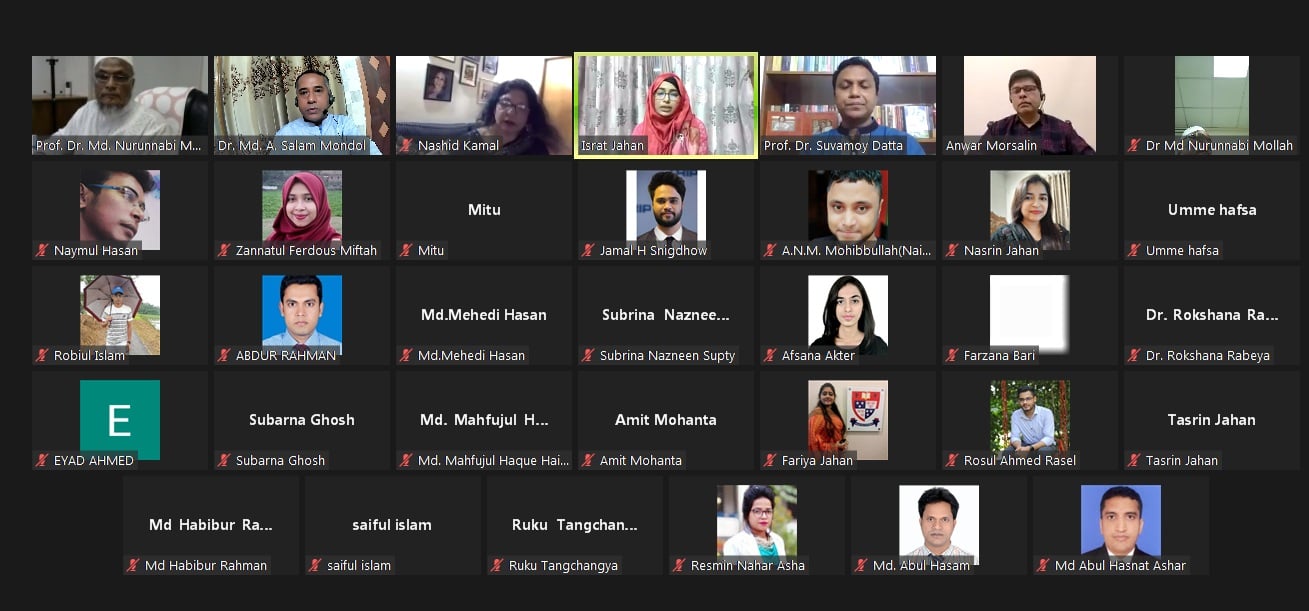This screenshot has width=1309, height=611.
Task: Click Dr. Md. A. Salam Mondol's video
Action: (x=302, y=105)
